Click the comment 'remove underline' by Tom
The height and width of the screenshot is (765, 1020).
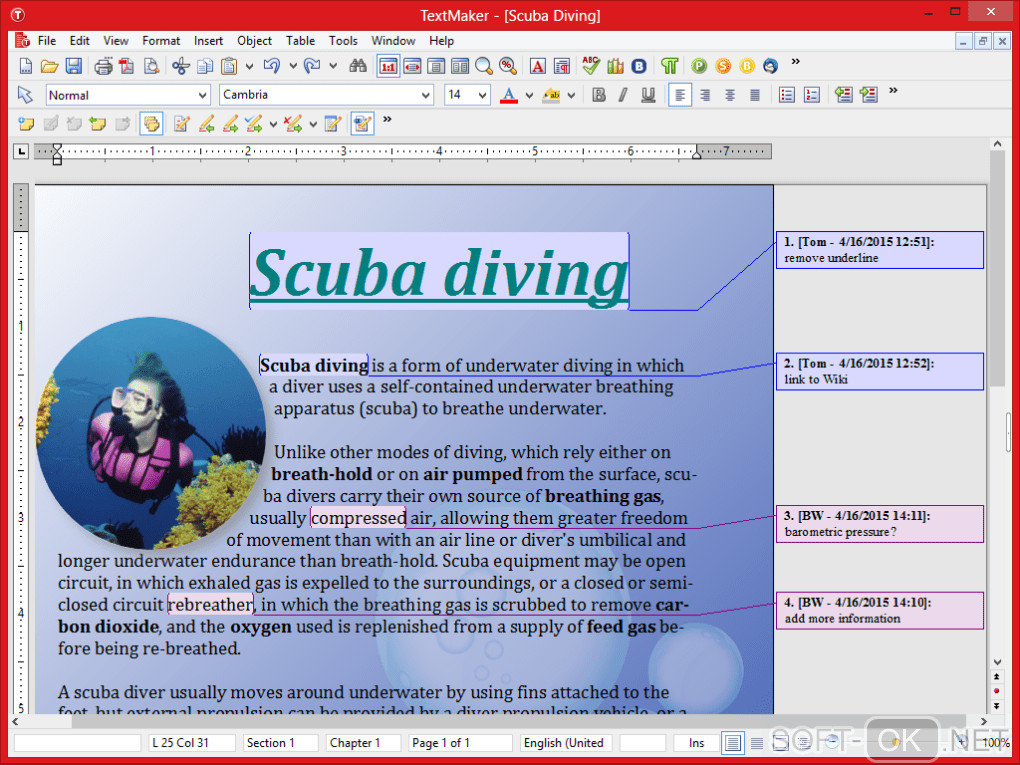click(879, 250)
